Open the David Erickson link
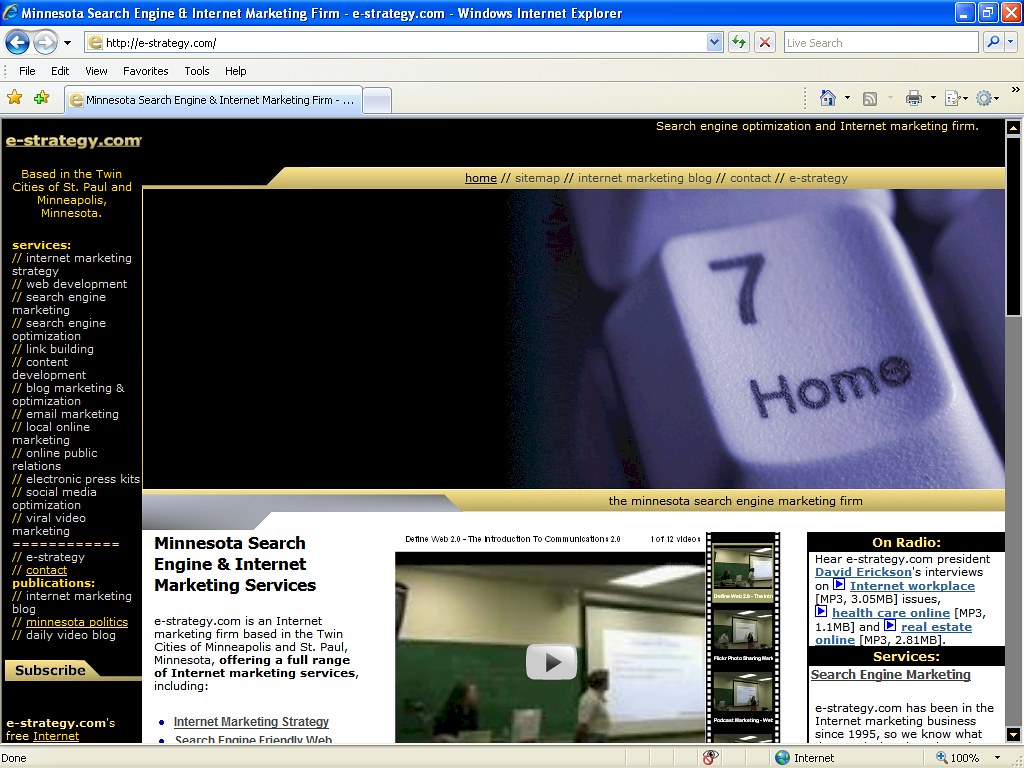1024x768 pixels. point(863,572)
